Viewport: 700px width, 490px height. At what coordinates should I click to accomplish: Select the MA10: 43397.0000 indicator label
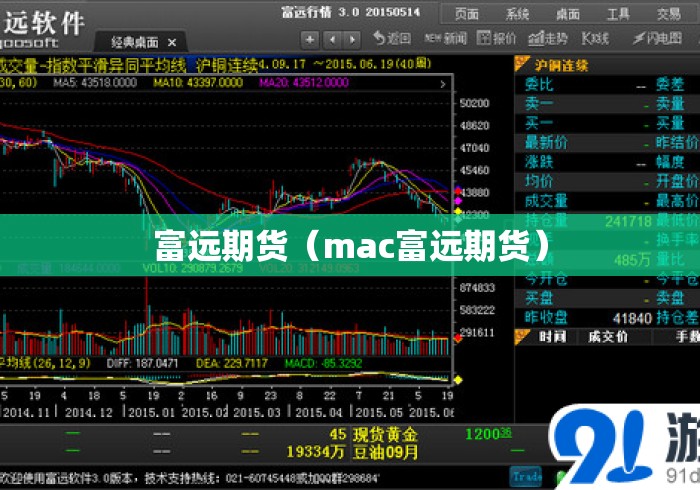click(198, 83)
